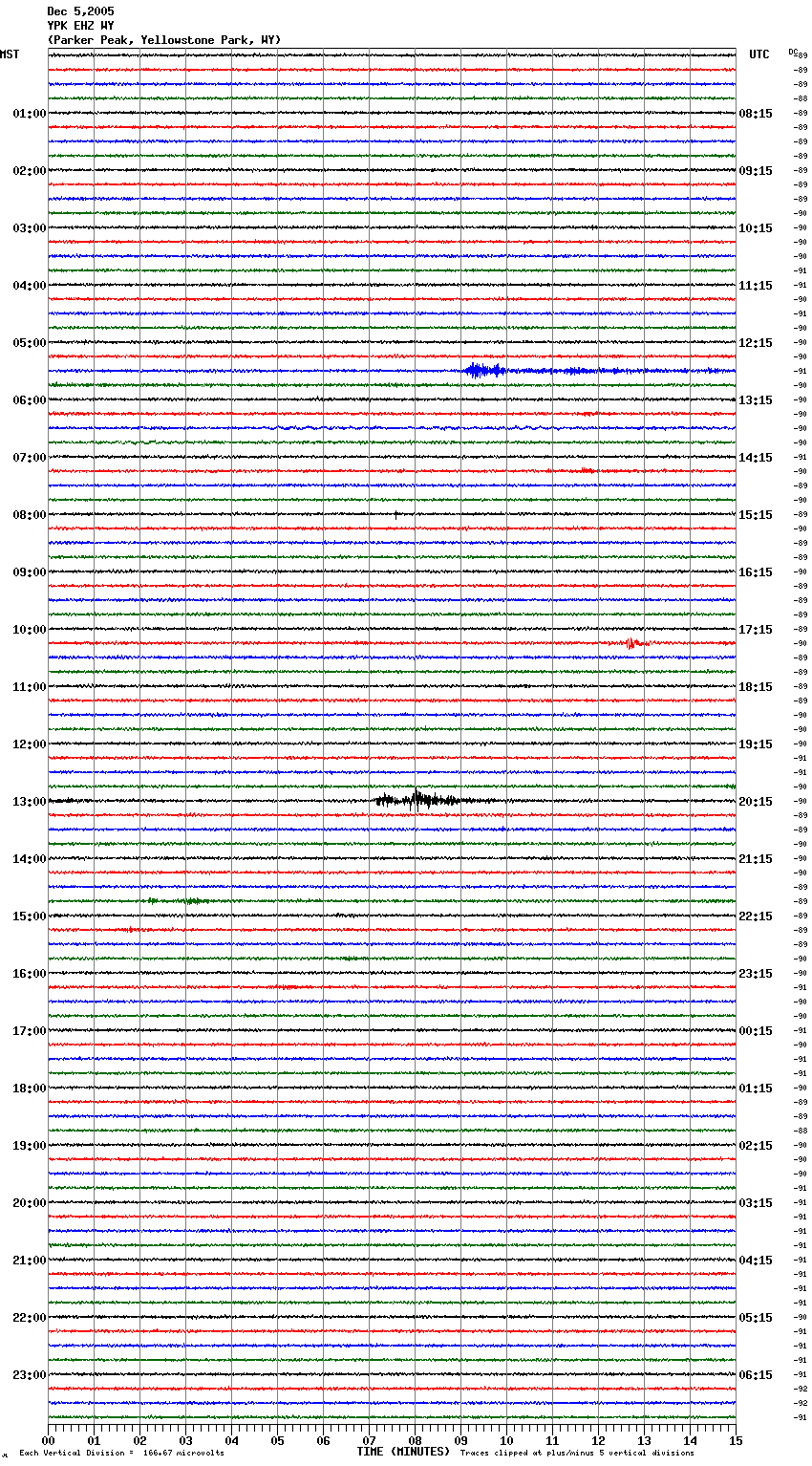Click the "MST" column header

[10, 54]
